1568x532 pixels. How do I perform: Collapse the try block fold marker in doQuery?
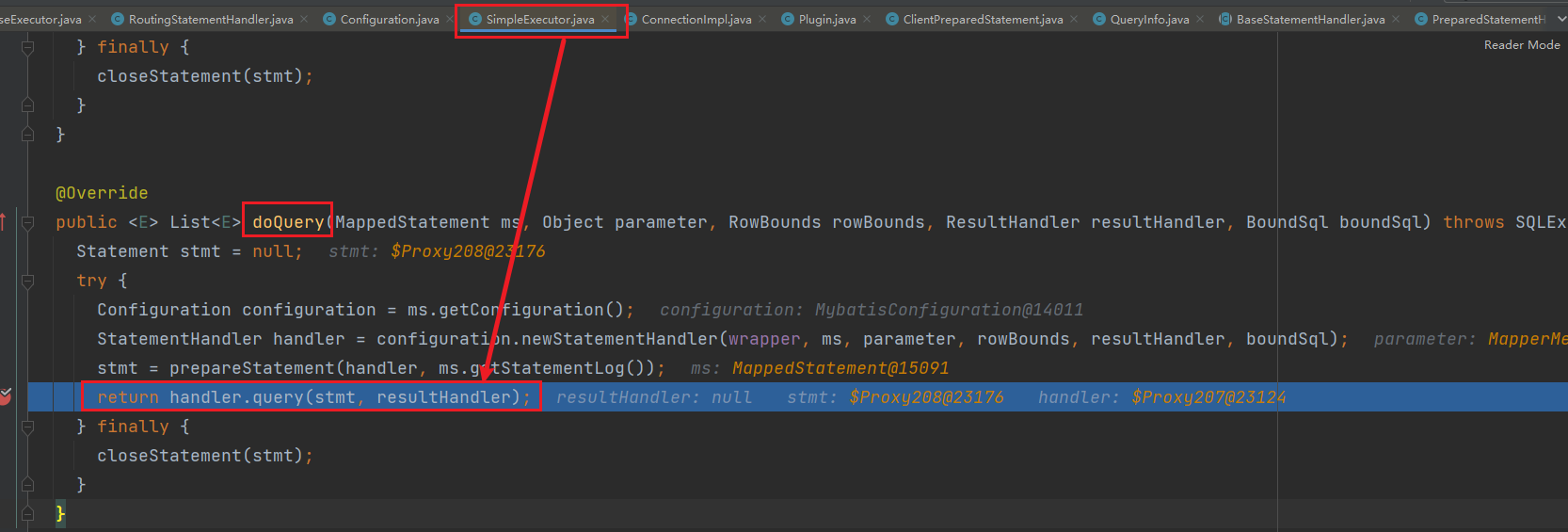[x=27, y=281]
